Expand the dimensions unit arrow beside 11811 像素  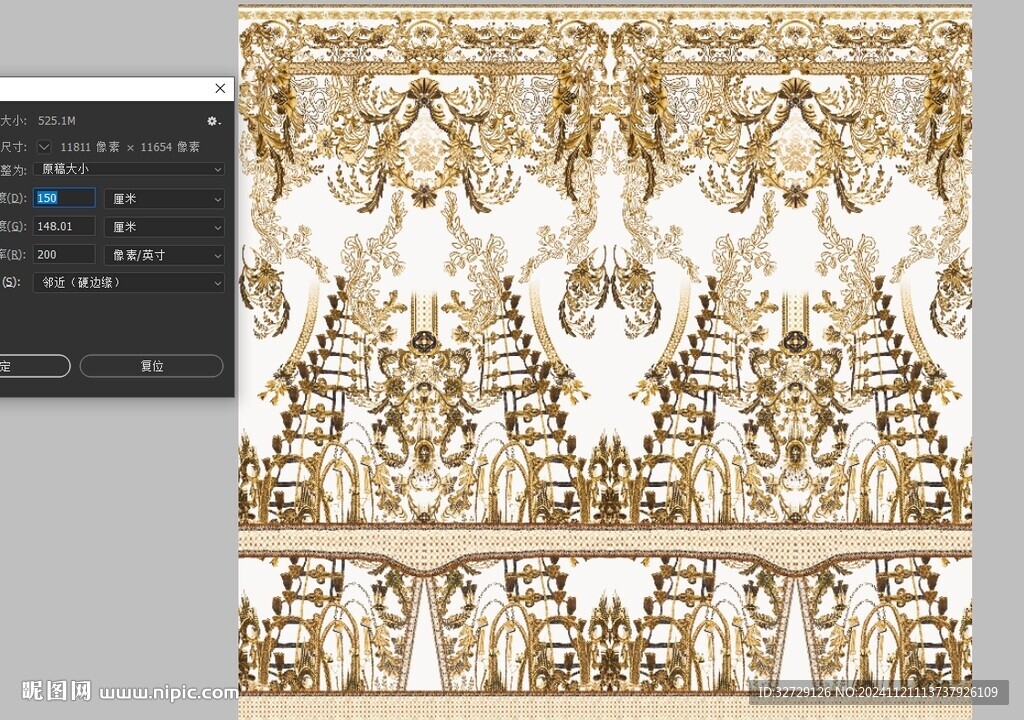[43, 147]
